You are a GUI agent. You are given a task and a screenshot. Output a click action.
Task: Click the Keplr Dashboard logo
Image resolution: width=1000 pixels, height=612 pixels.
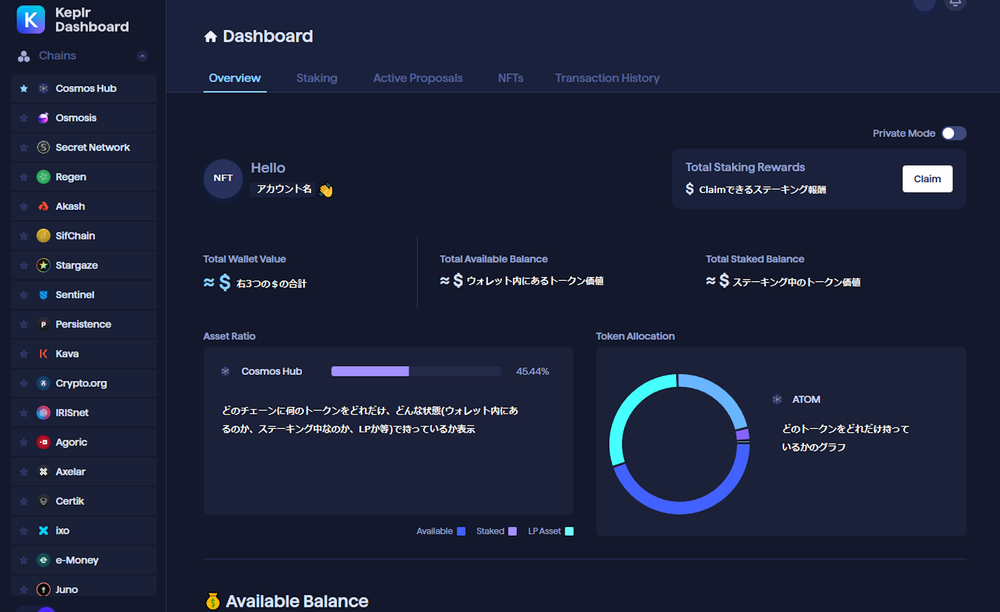pyautogui.click(x=31, y=19)
